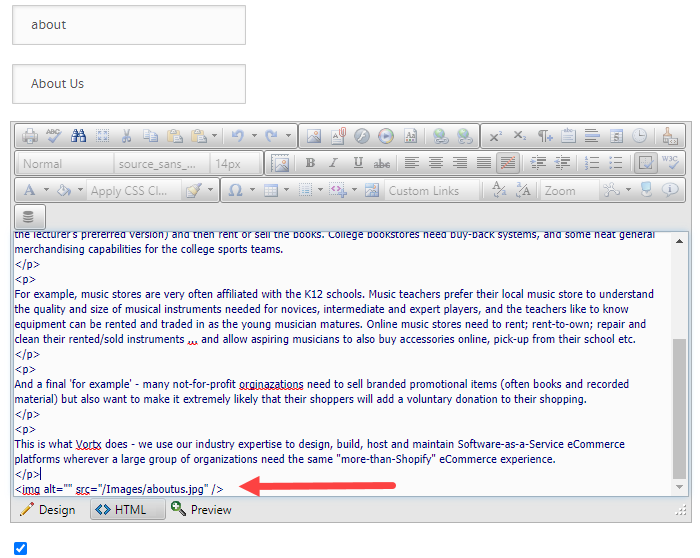Toggle the numbered list
Image resolution: width=700 pixels, height=558 pixels.
[592, 163]
